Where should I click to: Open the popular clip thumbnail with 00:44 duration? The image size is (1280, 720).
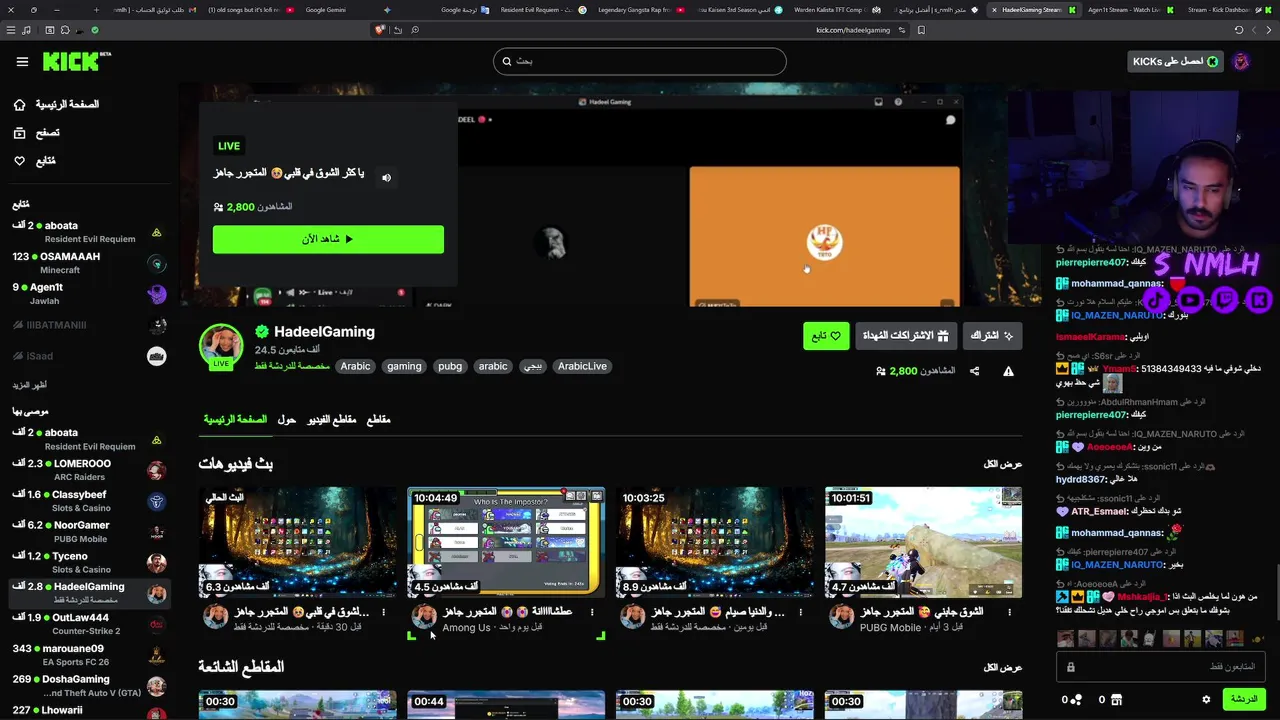tap(506, 704)
